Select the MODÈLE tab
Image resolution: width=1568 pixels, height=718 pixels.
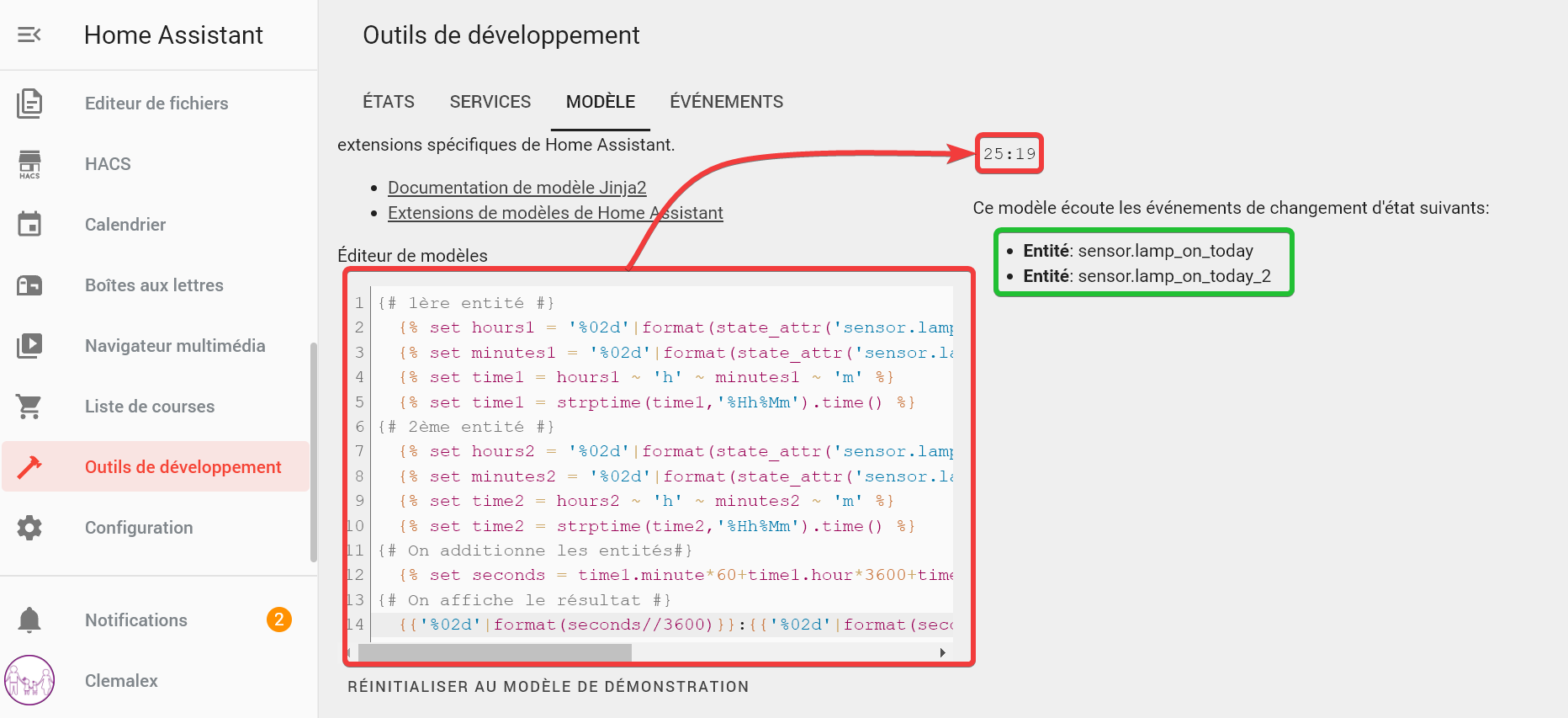pos(601,102)
